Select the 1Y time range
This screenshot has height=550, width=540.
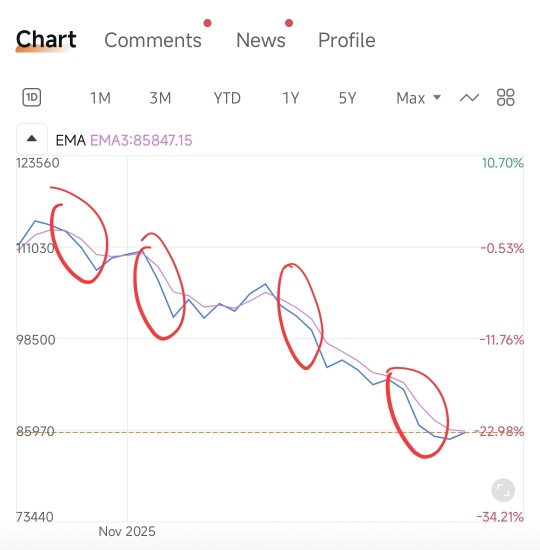291,98
